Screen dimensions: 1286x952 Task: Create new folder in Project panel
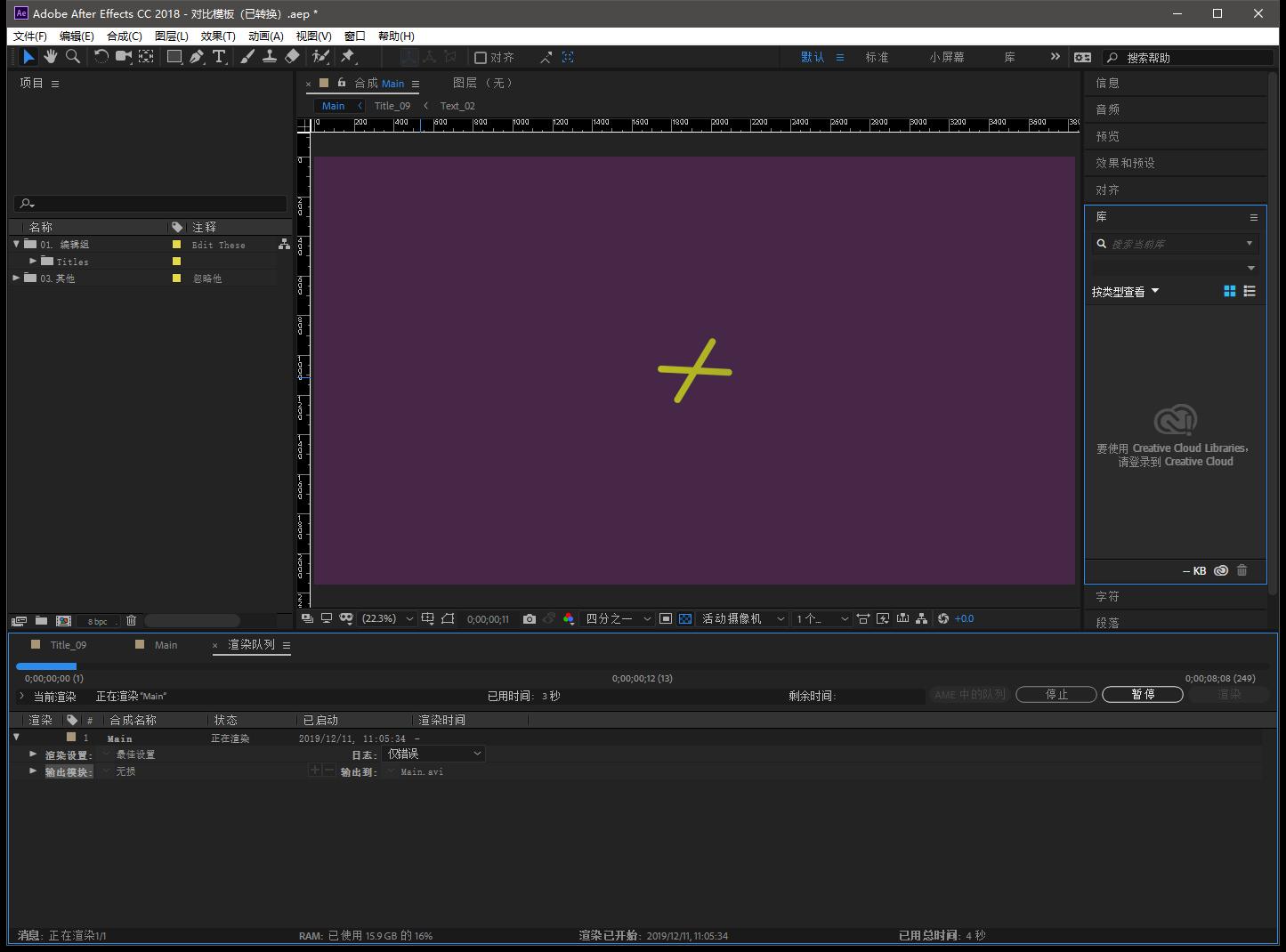pyautogui.click(x=42, y=621)
